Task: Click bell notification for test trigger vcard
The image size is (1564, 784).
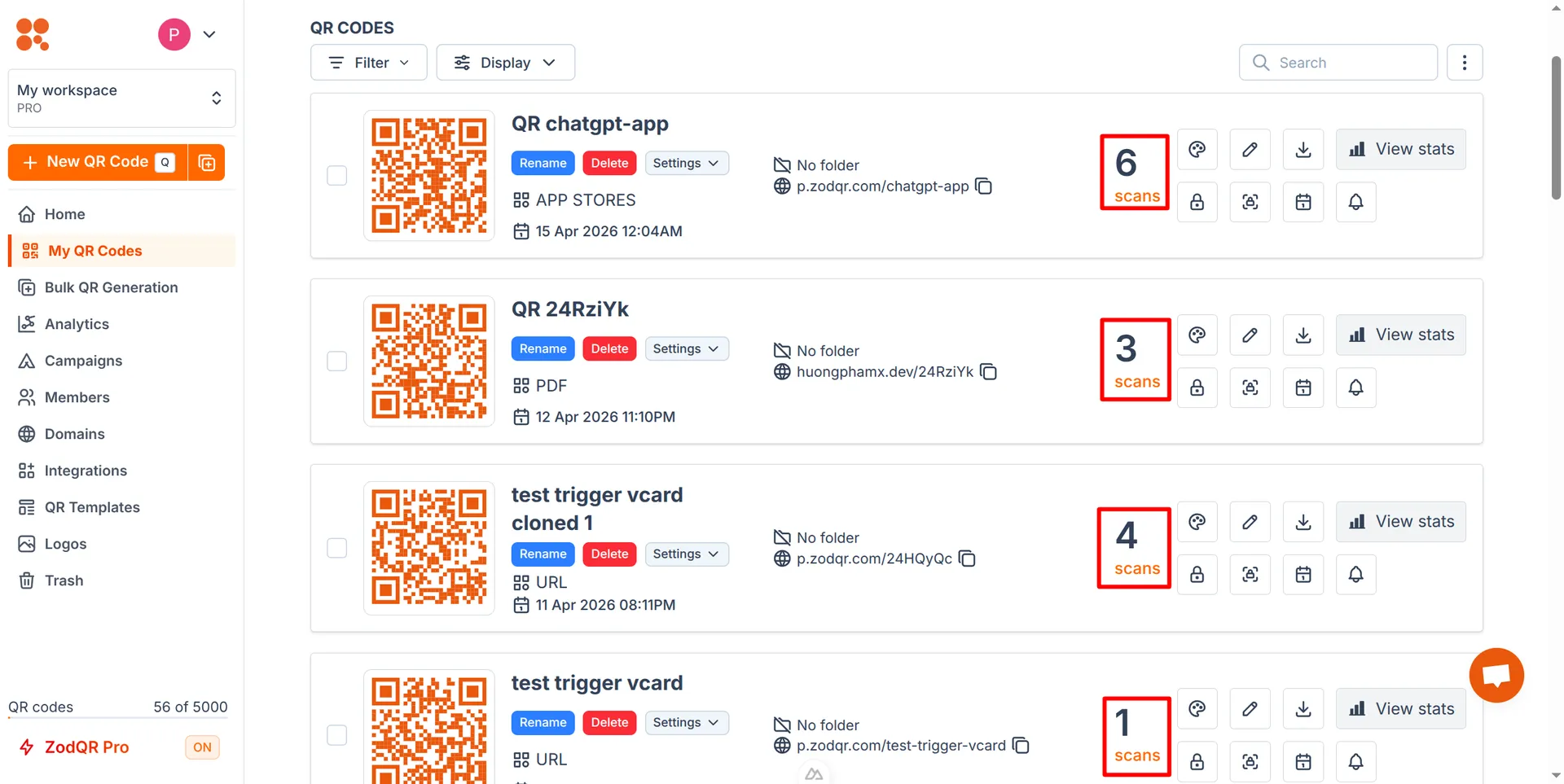Action: (x=1356, y=761)
